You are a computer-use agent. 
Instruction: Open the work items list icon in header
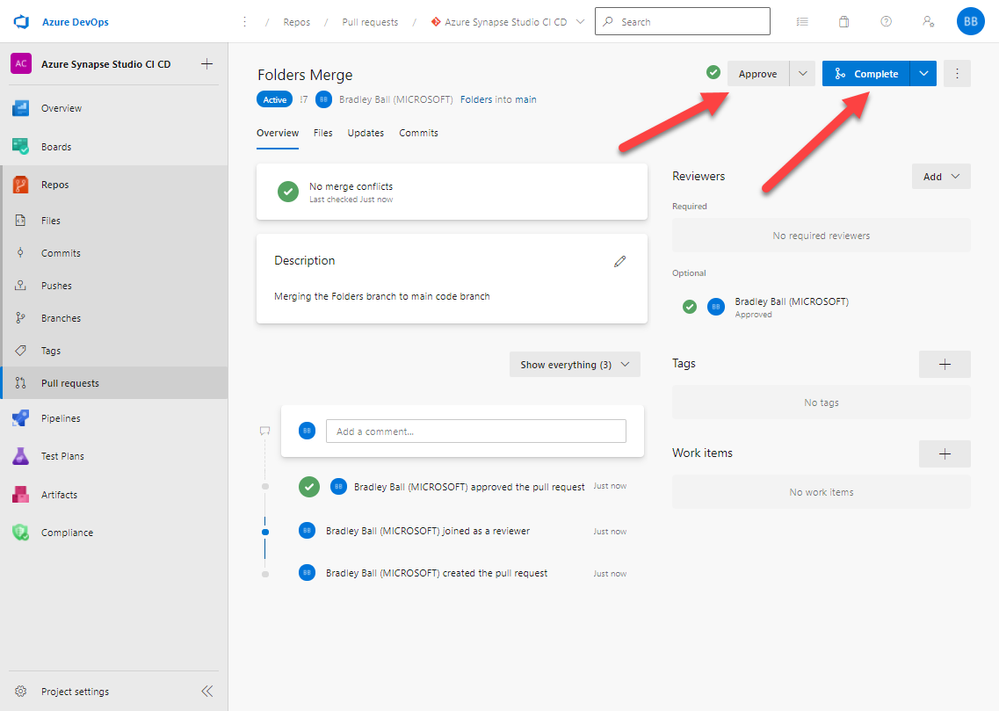point(802,22)
